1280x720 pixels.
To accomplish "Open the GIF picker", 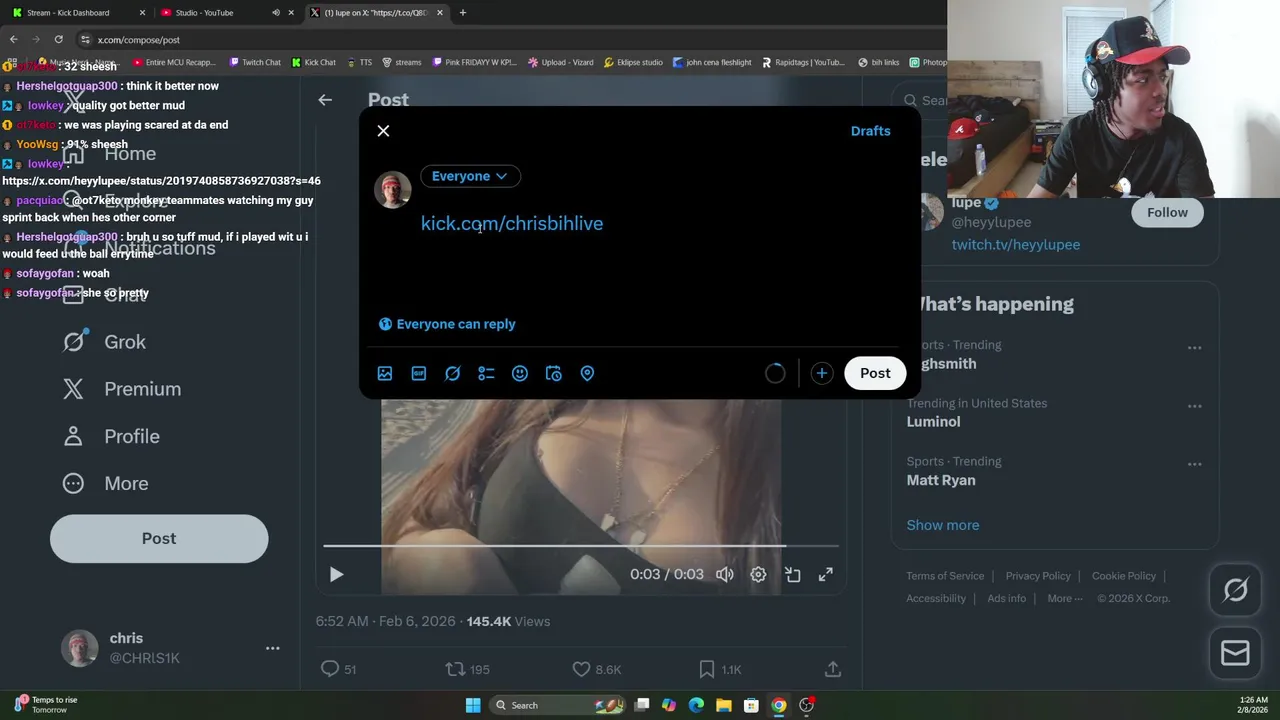I will pyautogui.click(x=419, y=373).
